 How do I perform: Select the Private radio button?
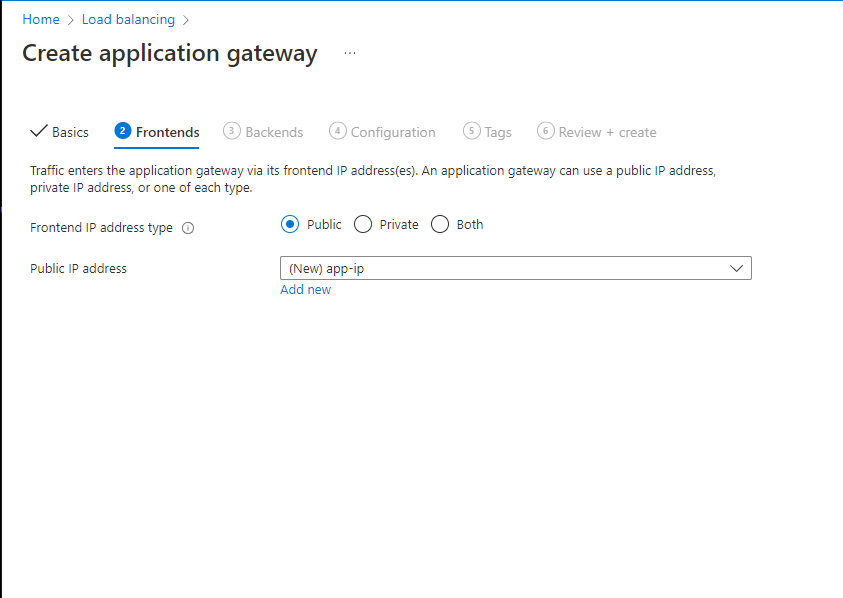[362, 224]
